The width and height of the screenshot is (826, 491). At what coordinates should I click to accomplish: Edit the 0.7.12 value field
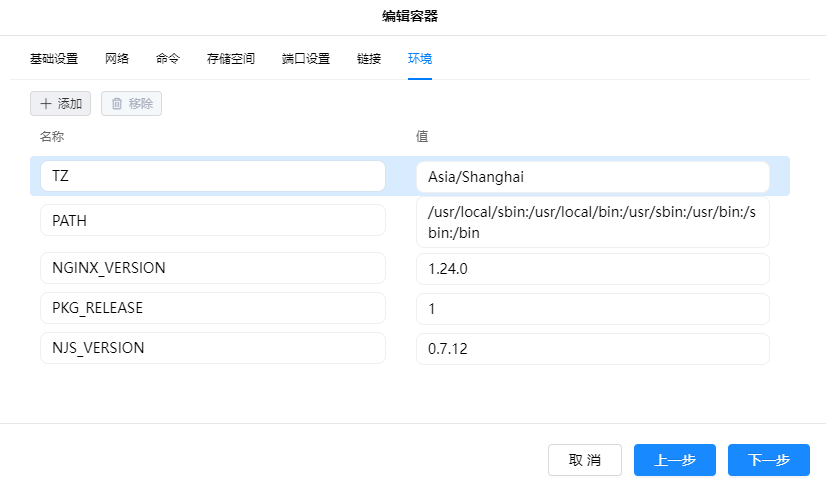592,349
